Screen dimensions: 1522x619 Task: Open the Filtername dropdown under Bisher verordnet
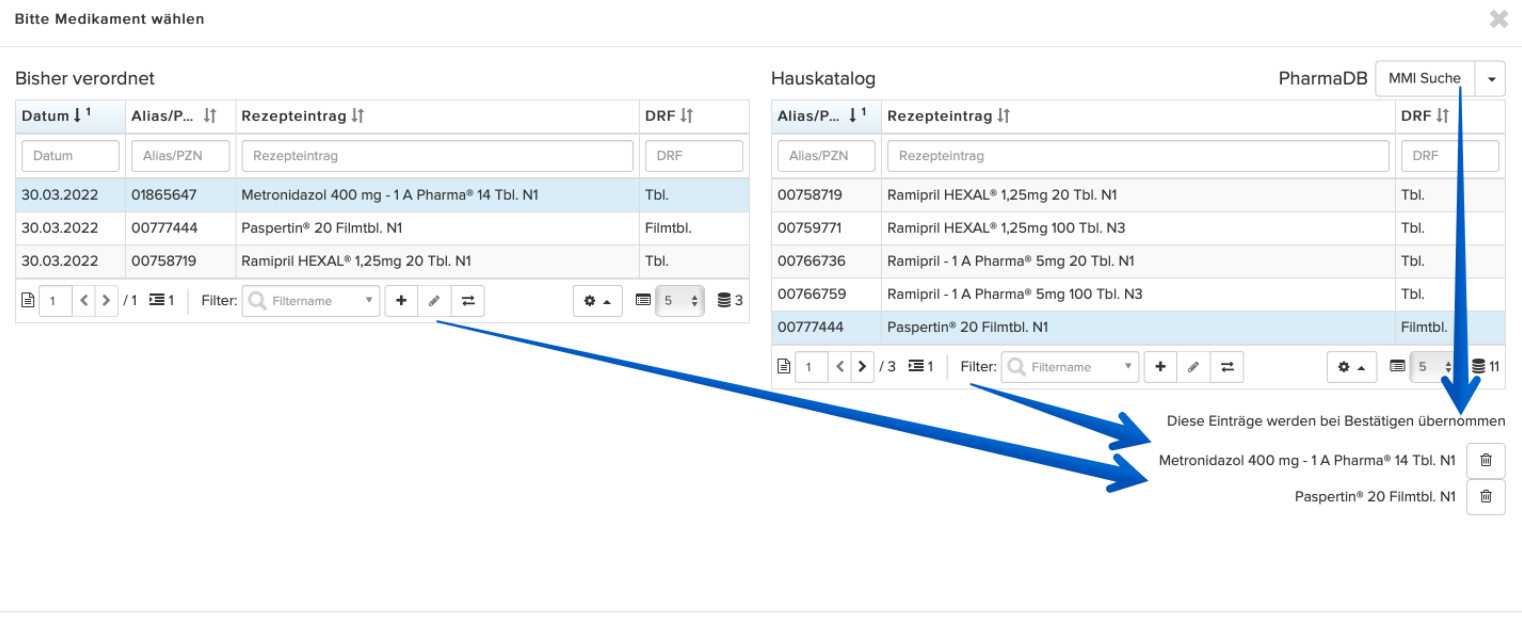pyautogui.click(x=311, y=300)
